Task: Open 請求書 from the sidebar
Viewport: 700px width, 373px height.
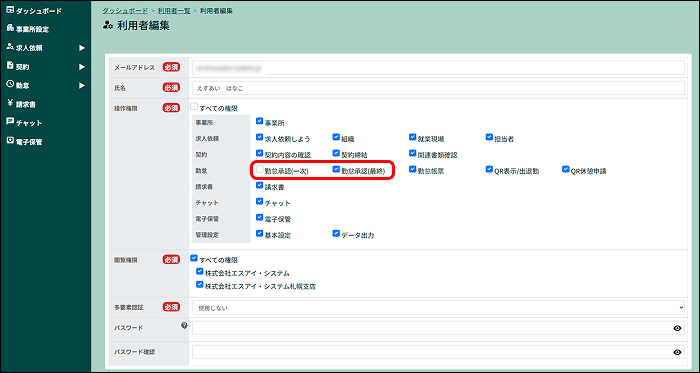Action: (26, 104)
